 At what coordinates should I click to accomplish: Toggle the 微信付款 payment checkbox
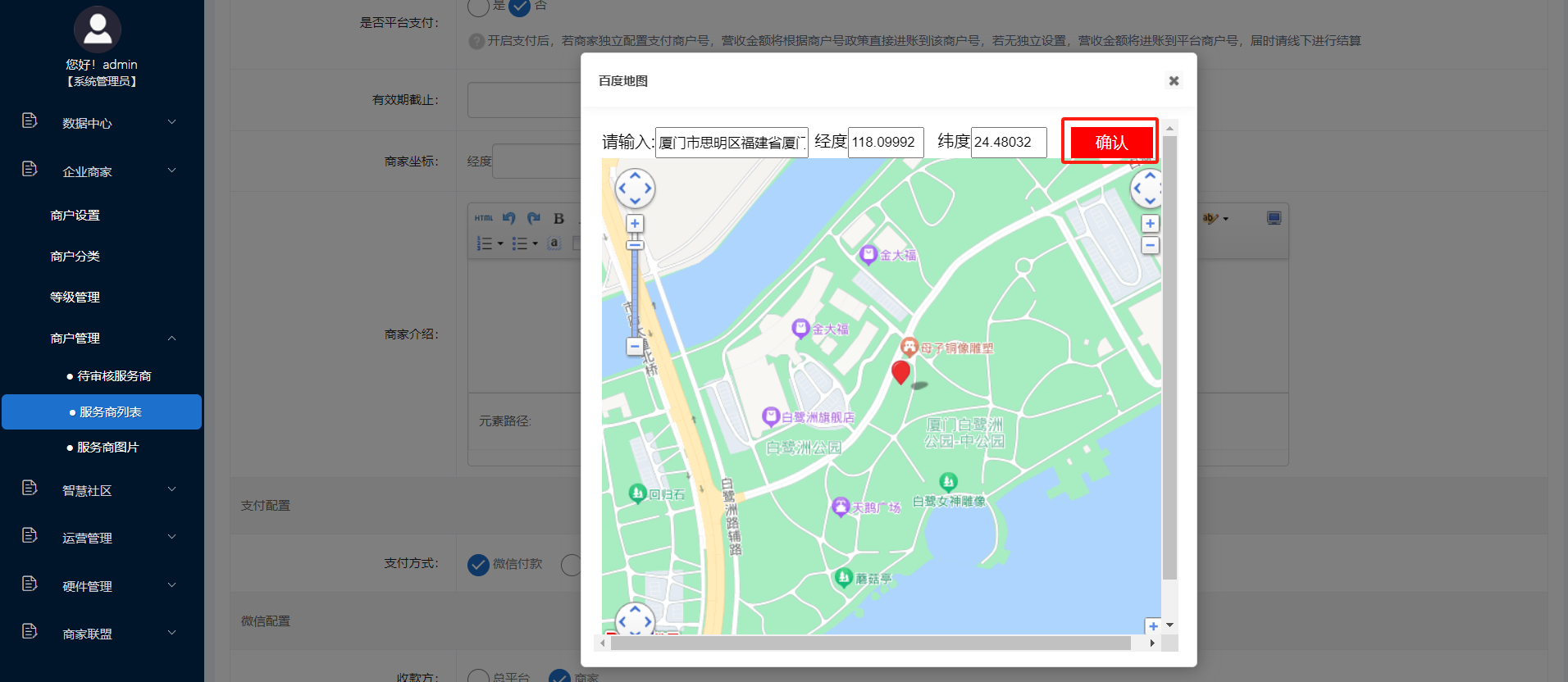tap(478, 564)
